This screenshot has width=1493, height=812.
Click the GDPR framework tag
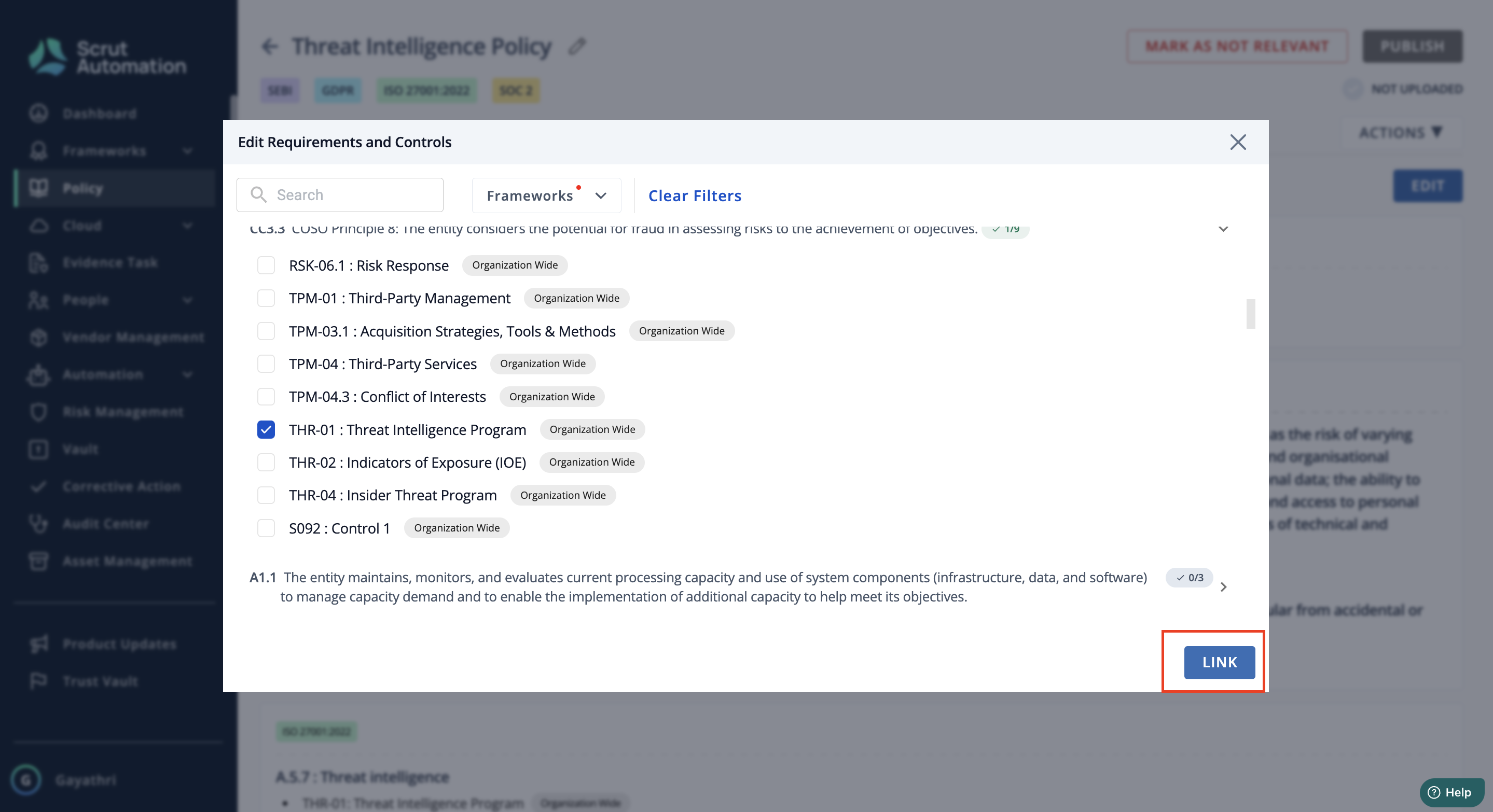(x=338, y=90)
